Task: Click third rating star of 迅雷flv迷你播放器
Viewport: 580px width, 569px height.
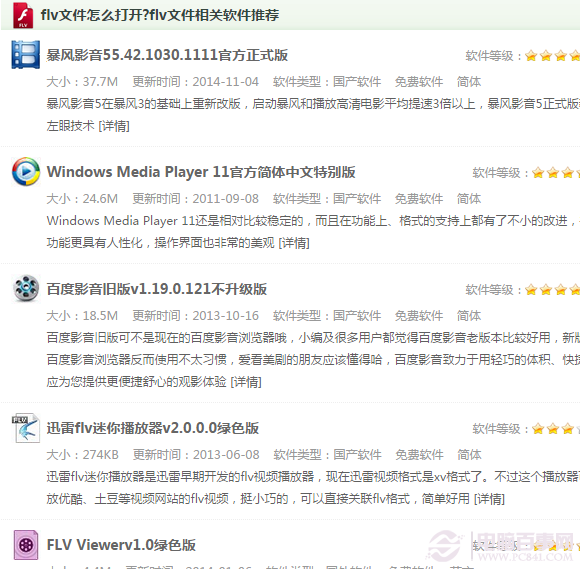Action: [568, 429]
